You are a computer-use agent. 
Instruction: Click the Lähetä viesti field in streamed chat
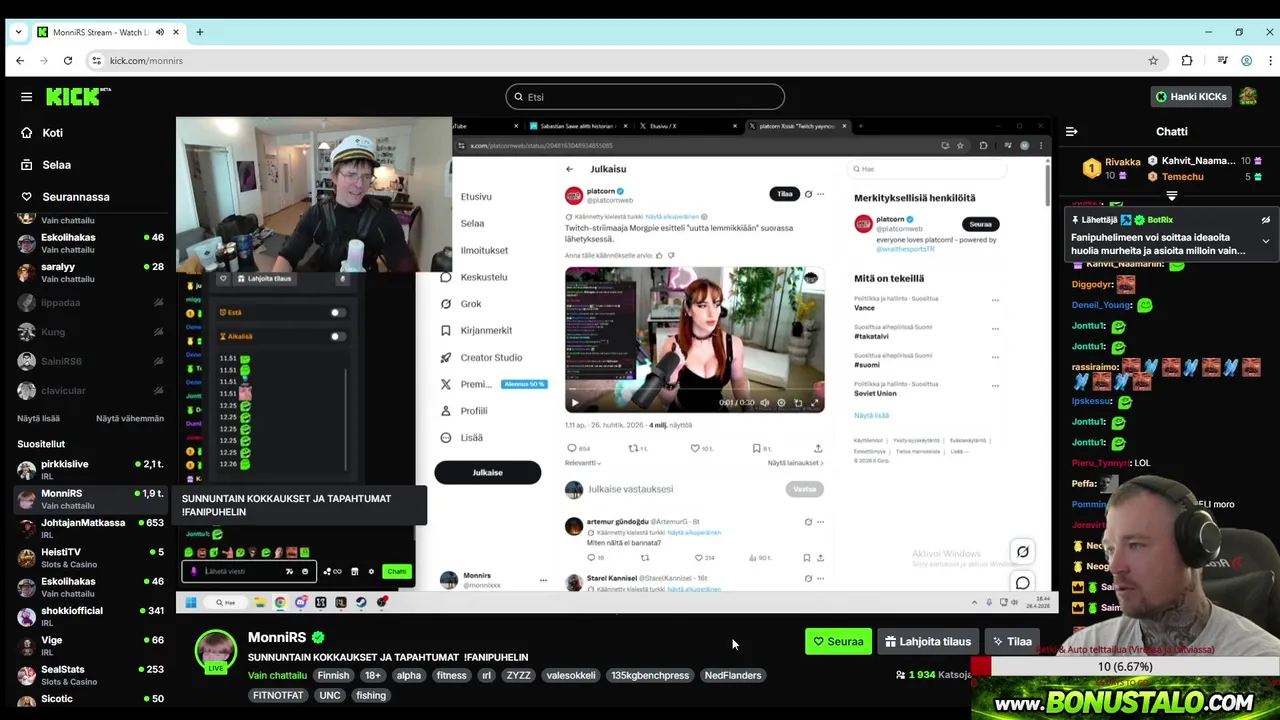(x=248, y=572)
